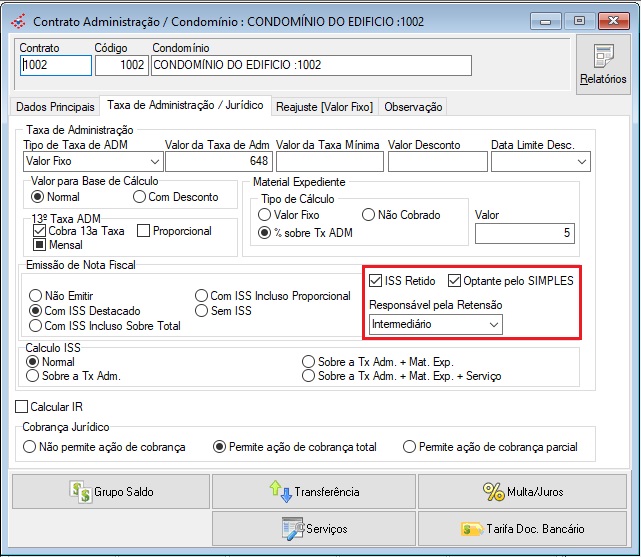Switch to the Dados Principais tab
Image resolution: width=641 pixels, height=557 pixels.
click(54, 106)
